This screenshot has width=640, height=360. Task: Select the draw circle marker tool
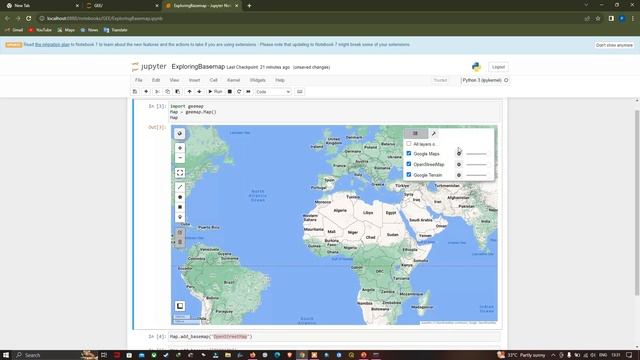180,197
